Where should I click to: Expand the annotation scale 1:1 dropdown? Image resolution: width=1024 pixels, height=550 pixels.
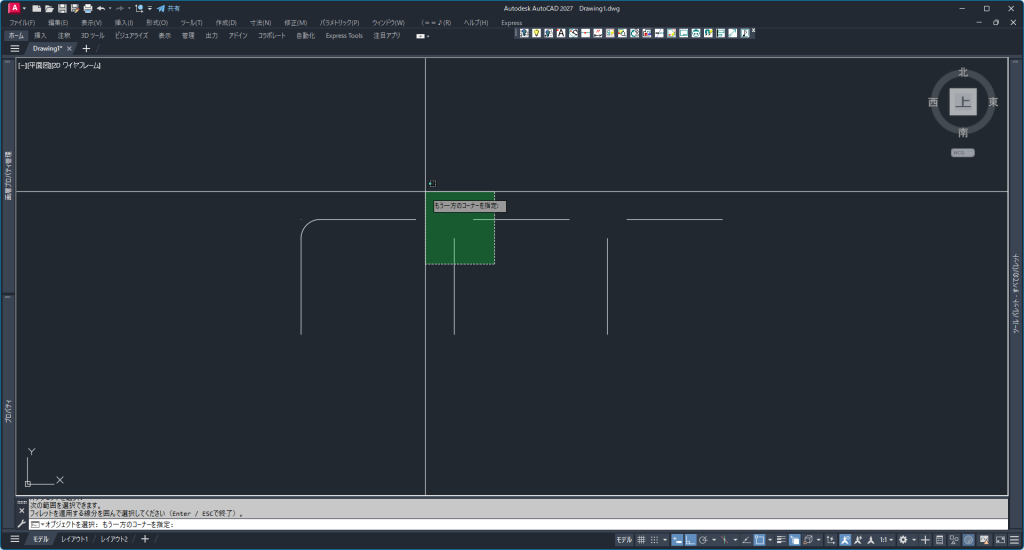coord(887,540)
